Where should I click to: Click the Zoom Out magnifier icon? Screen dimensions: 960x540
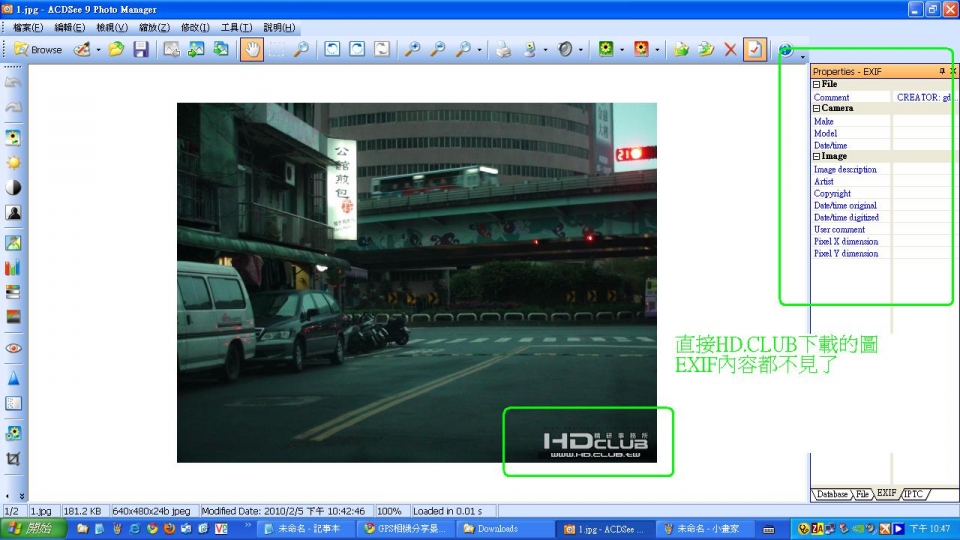437,50
